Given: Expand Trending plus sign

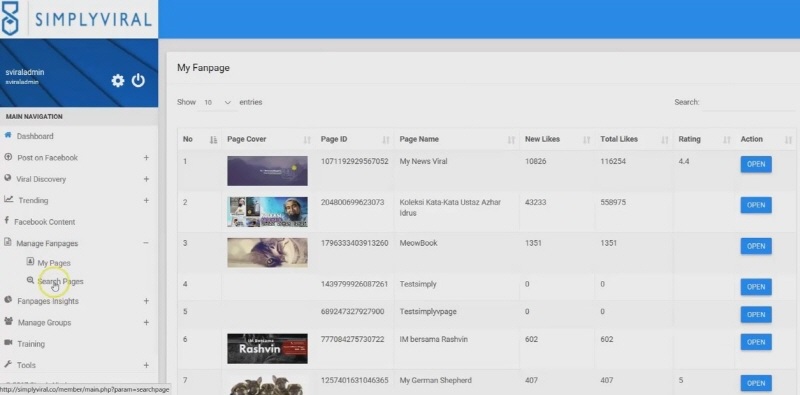Looking at the screenshot, I should (146, 200).
